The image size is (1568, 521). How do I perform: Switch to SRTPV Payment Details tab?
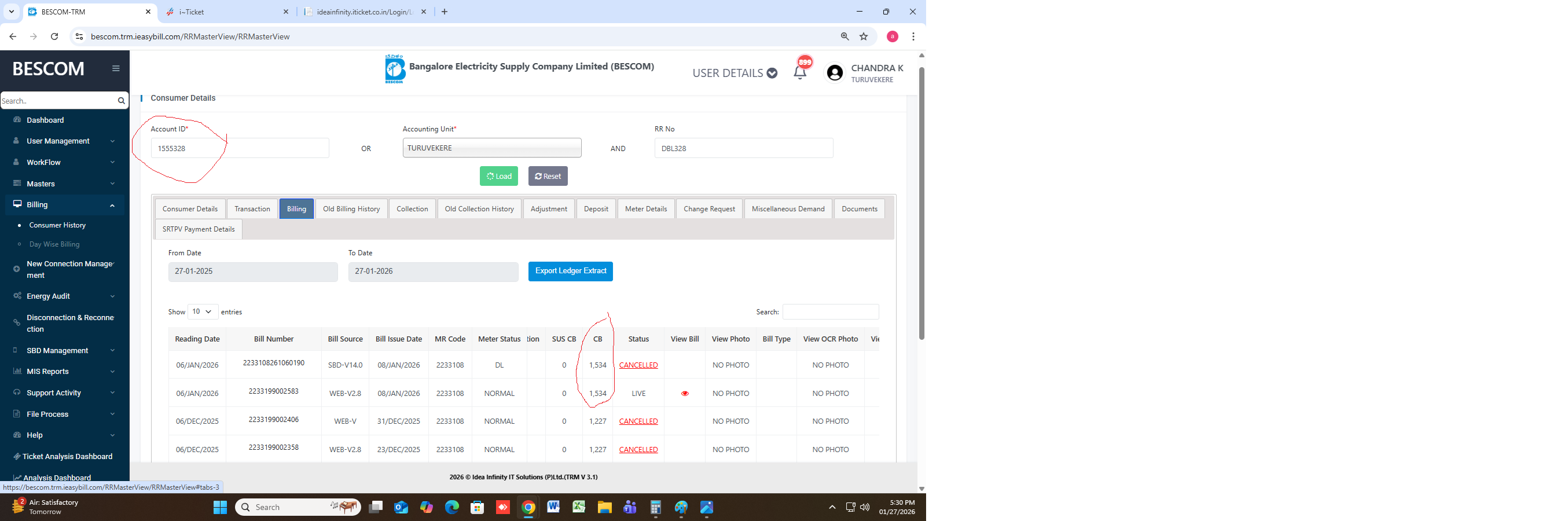click(x=199, y=229)
